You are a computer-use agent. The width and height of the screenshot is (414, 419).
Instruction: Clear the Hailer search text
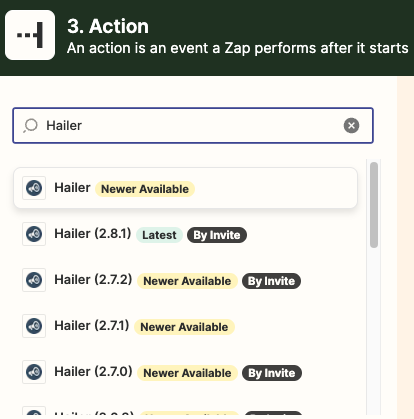pos(351,126)
